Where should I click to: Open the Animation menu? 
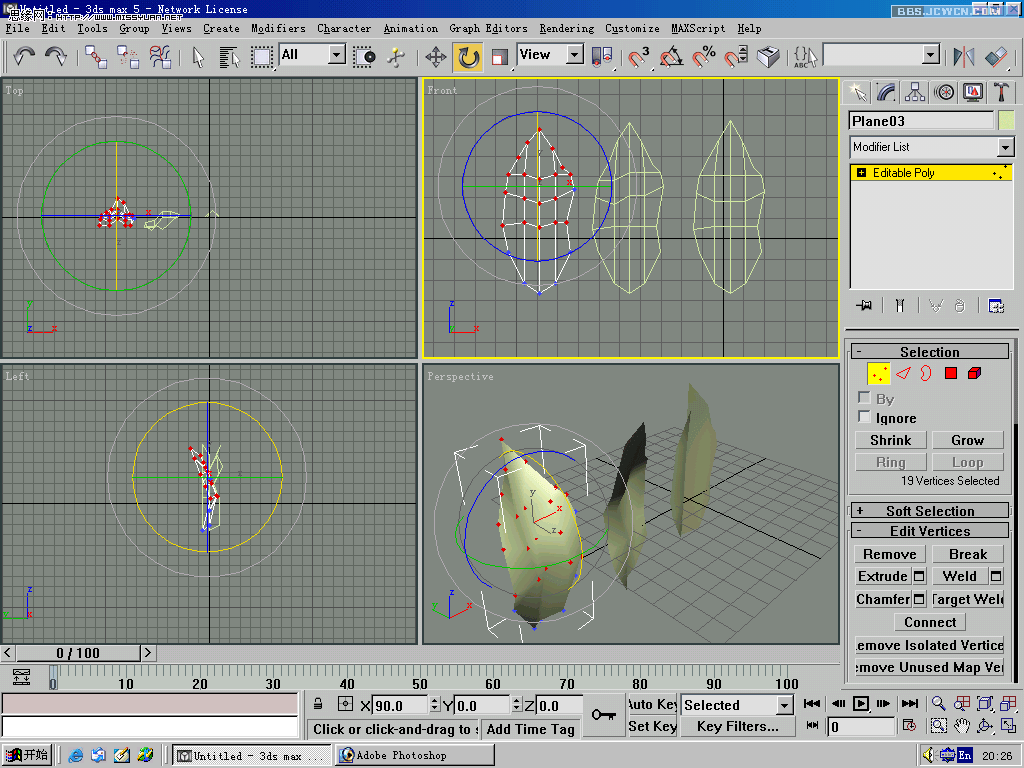pos(411,28)
